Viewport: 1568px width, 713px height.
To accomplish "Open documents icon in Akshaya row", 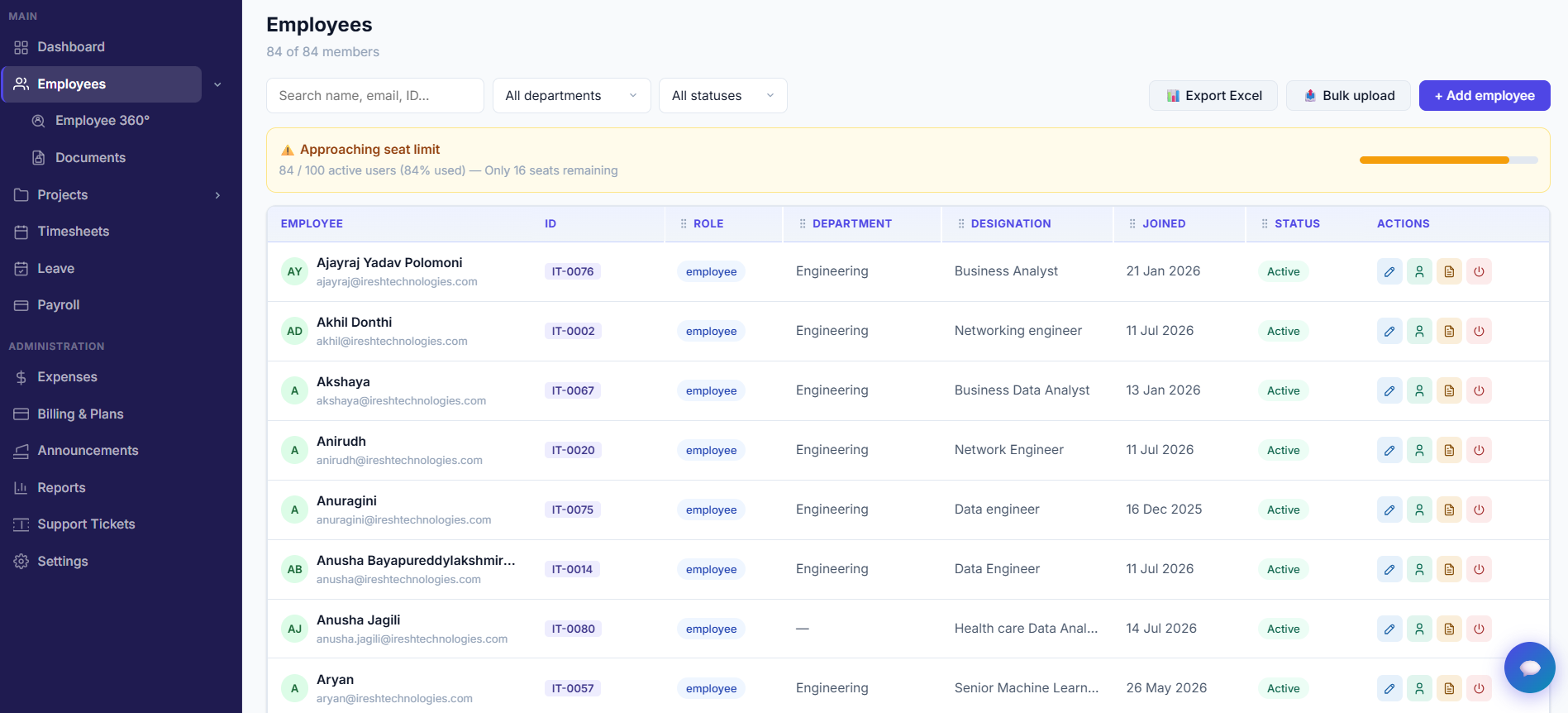I will coord(1449,390).
